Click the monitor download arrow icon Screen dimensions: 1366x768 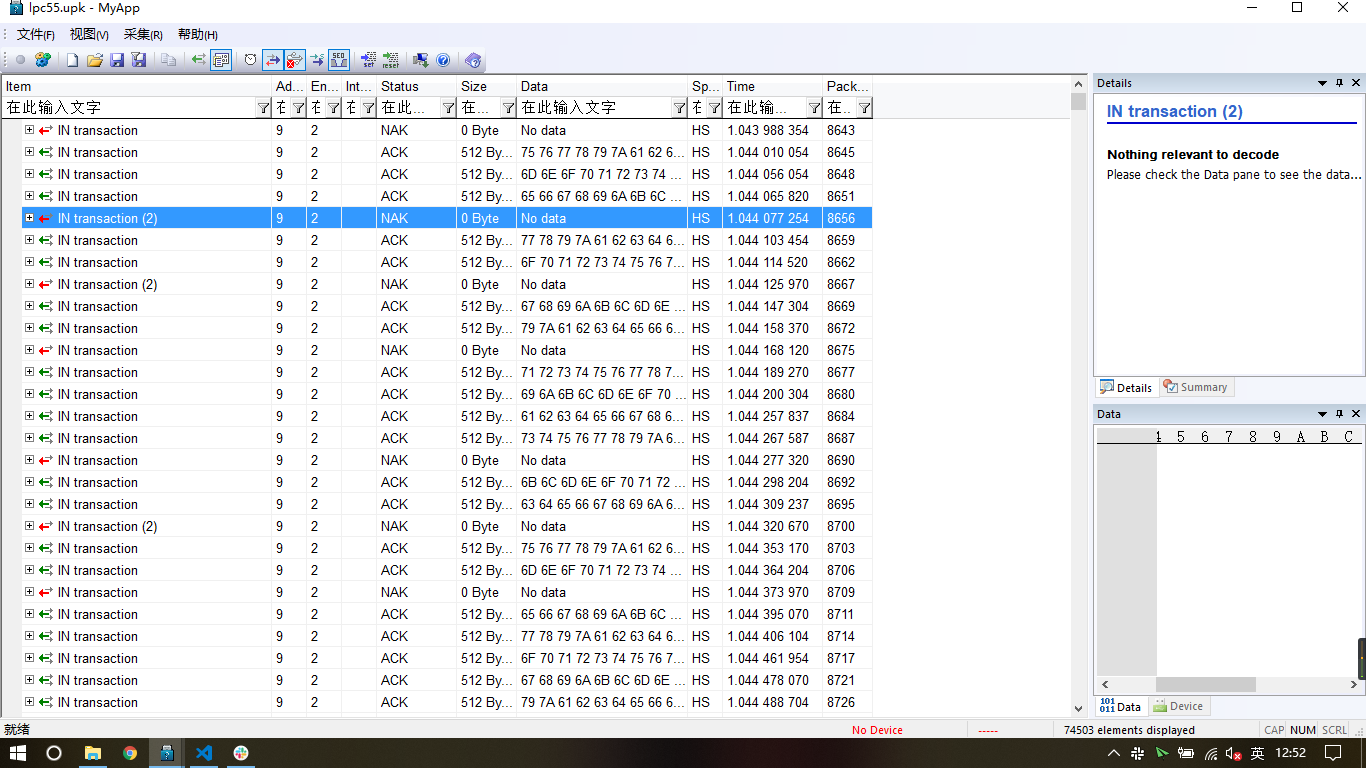(421, 60)
